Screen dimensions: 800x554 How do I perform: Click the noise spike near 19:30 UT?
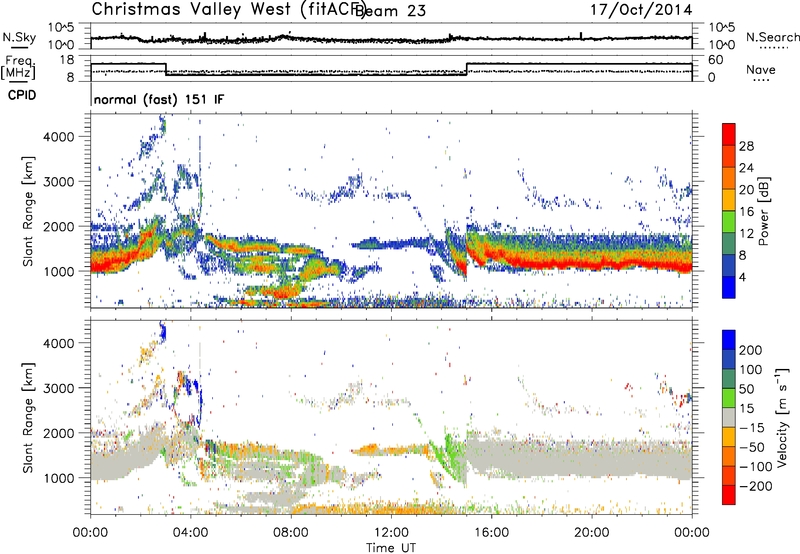(581, 35)
